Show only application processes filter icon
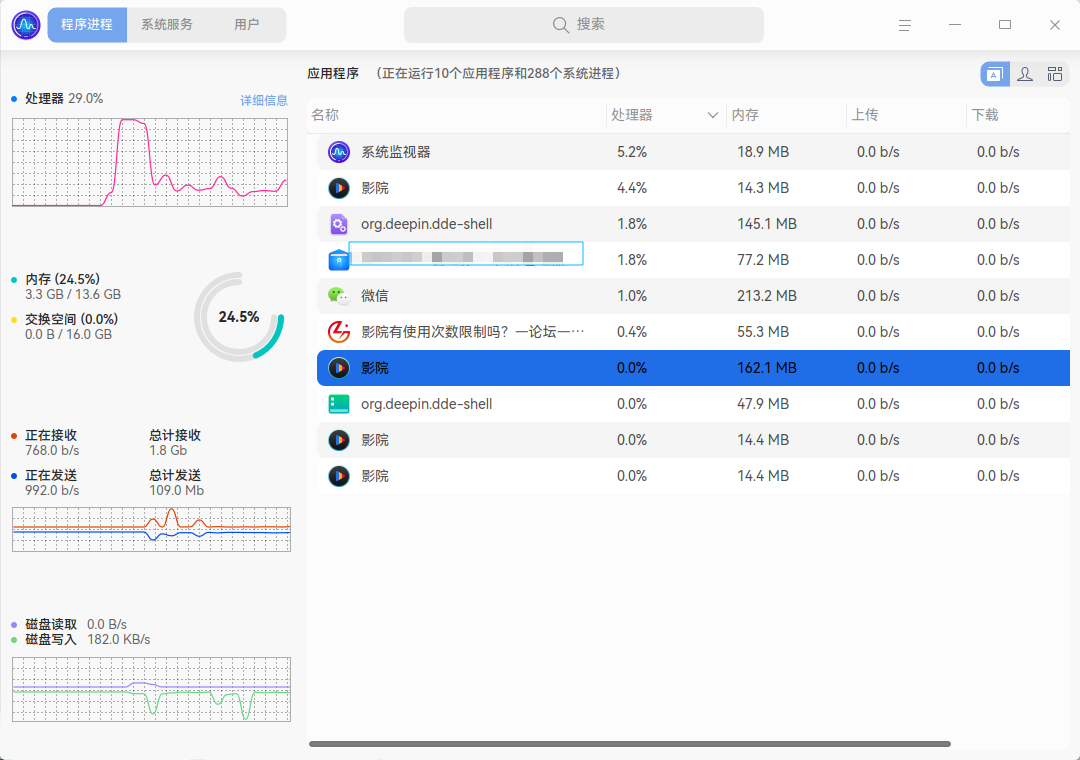 [995, 74]
